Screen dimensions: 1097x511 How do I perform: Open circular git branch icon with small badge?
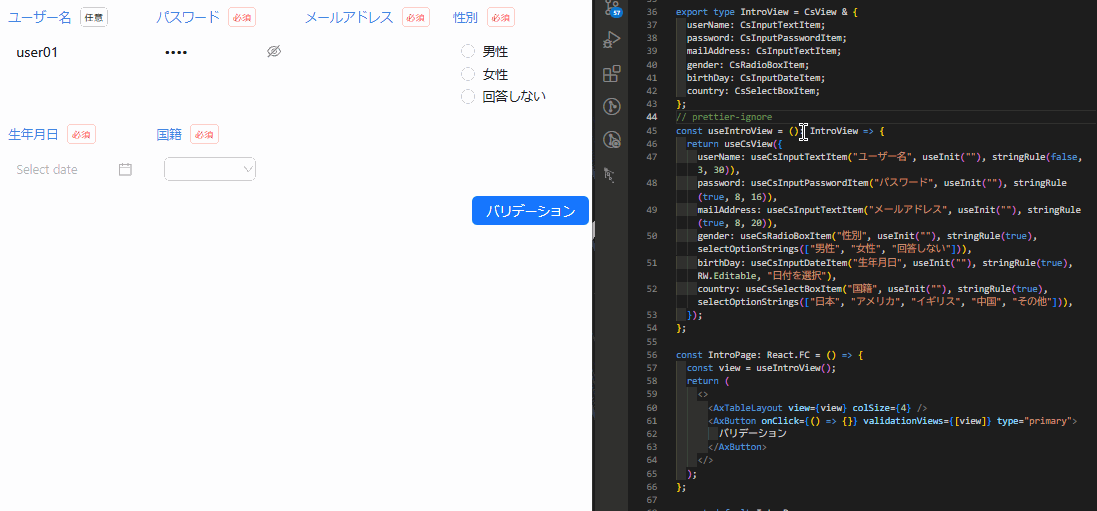(x=611, y=140)
